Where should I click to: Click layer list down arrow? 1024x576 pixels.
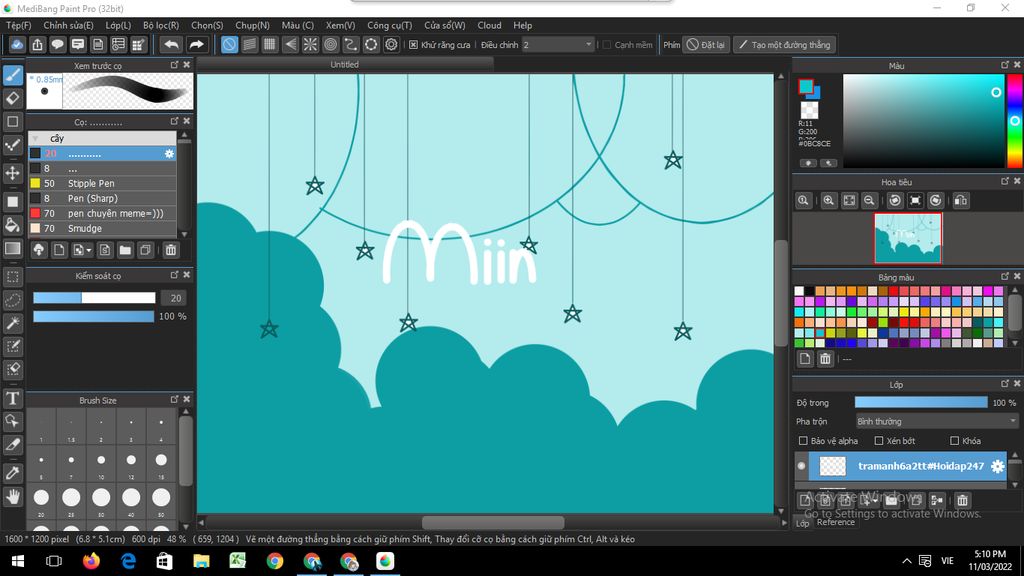[x=1015, y=485]
